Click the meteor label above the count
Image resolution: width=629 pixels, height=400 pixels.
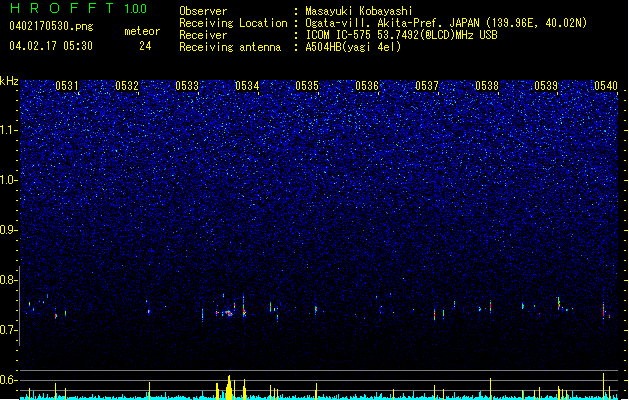142,31
